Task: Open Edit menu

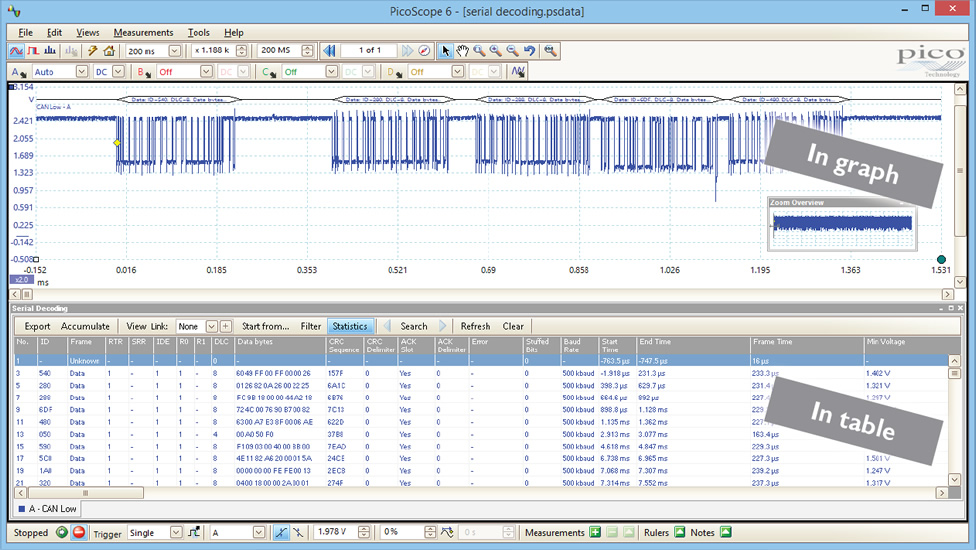Action: click(x=55, y=32)
